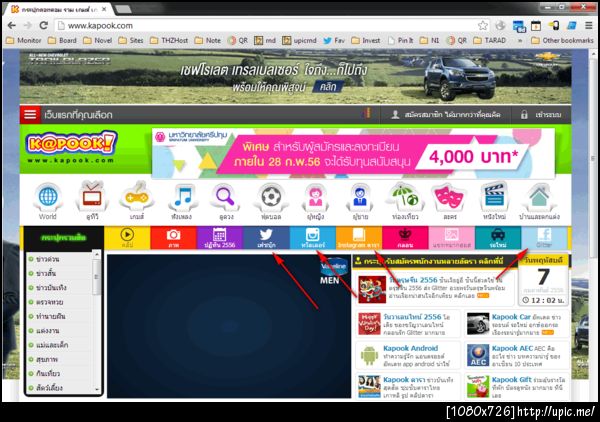
Task: Click the light blue Instagram camera tile
Action: [x=313, y=238]
